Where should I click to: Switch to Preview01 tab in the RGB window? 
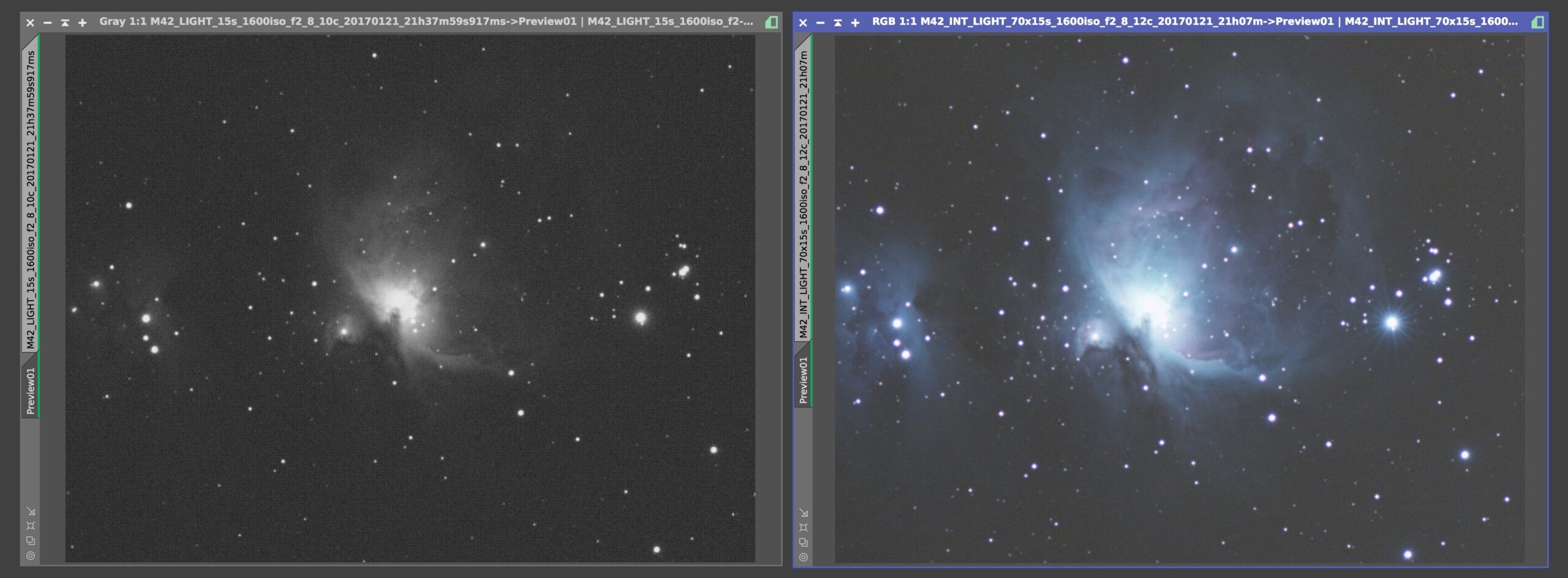804,380
